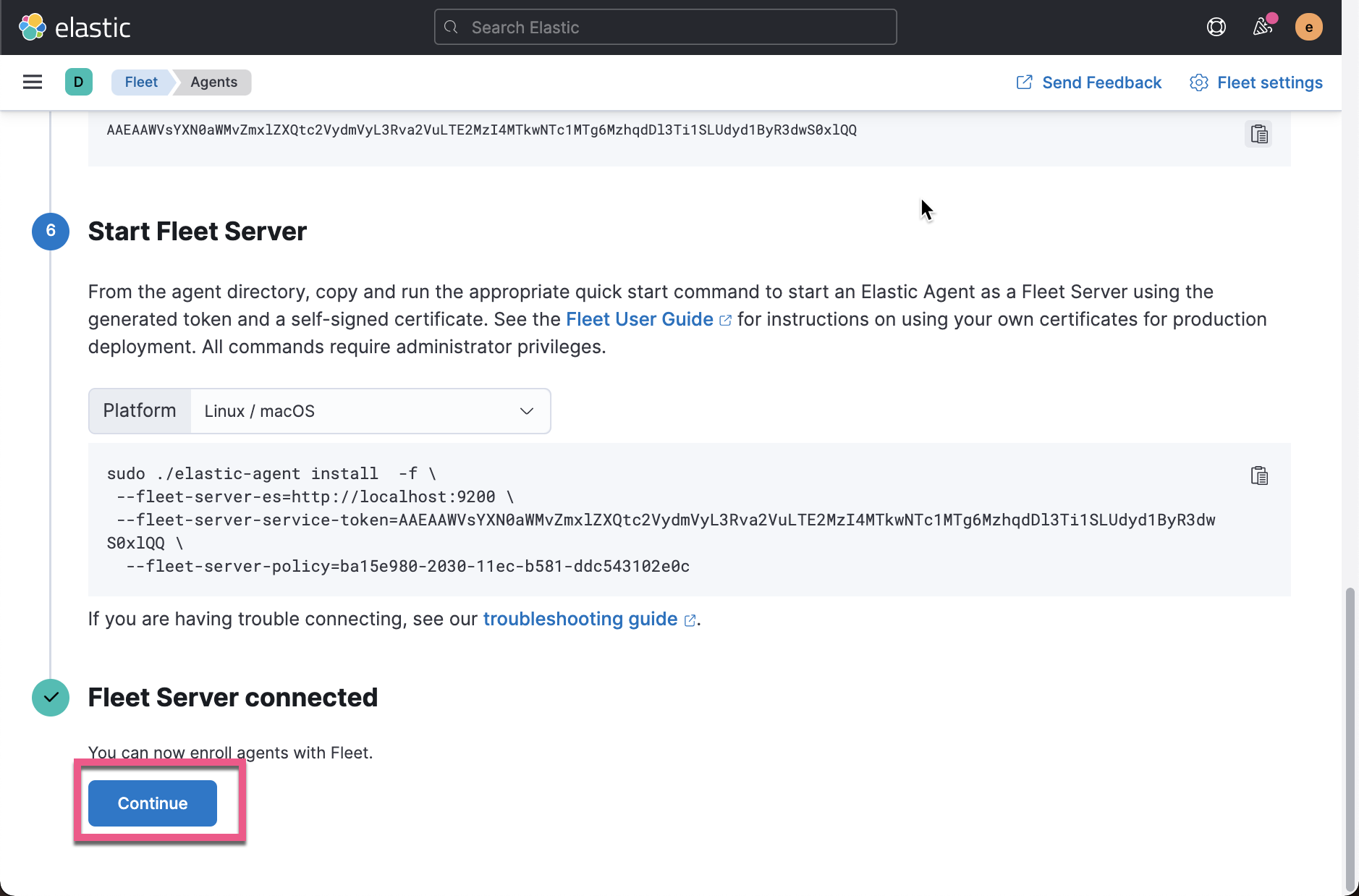Screen dimensions: 1359x896
Task: Click the search magnifier icon
Action: coord(452,27)
